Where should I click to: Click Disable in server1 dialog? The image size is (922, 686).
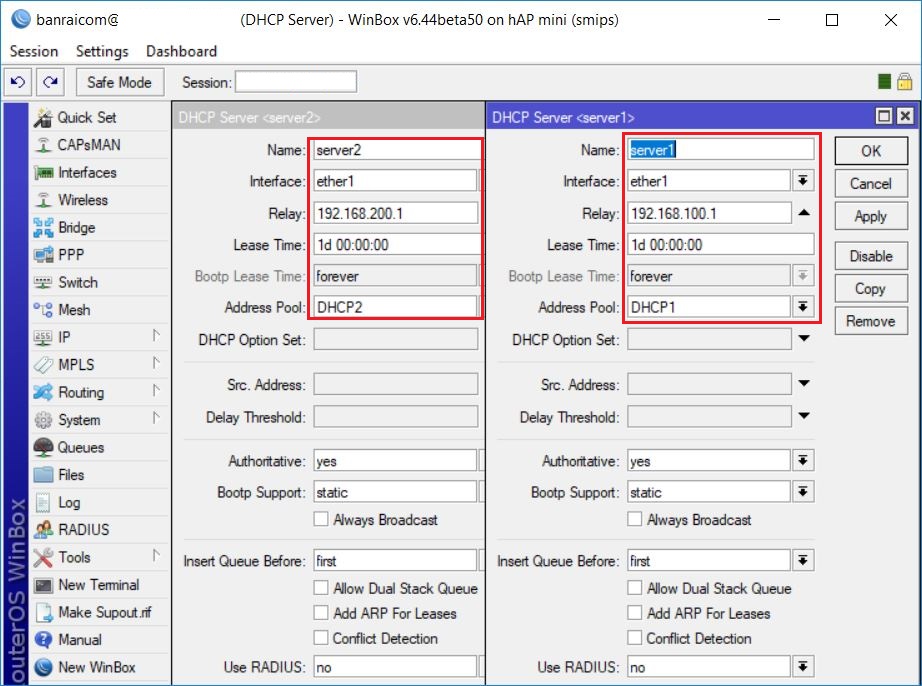[871, 256]
